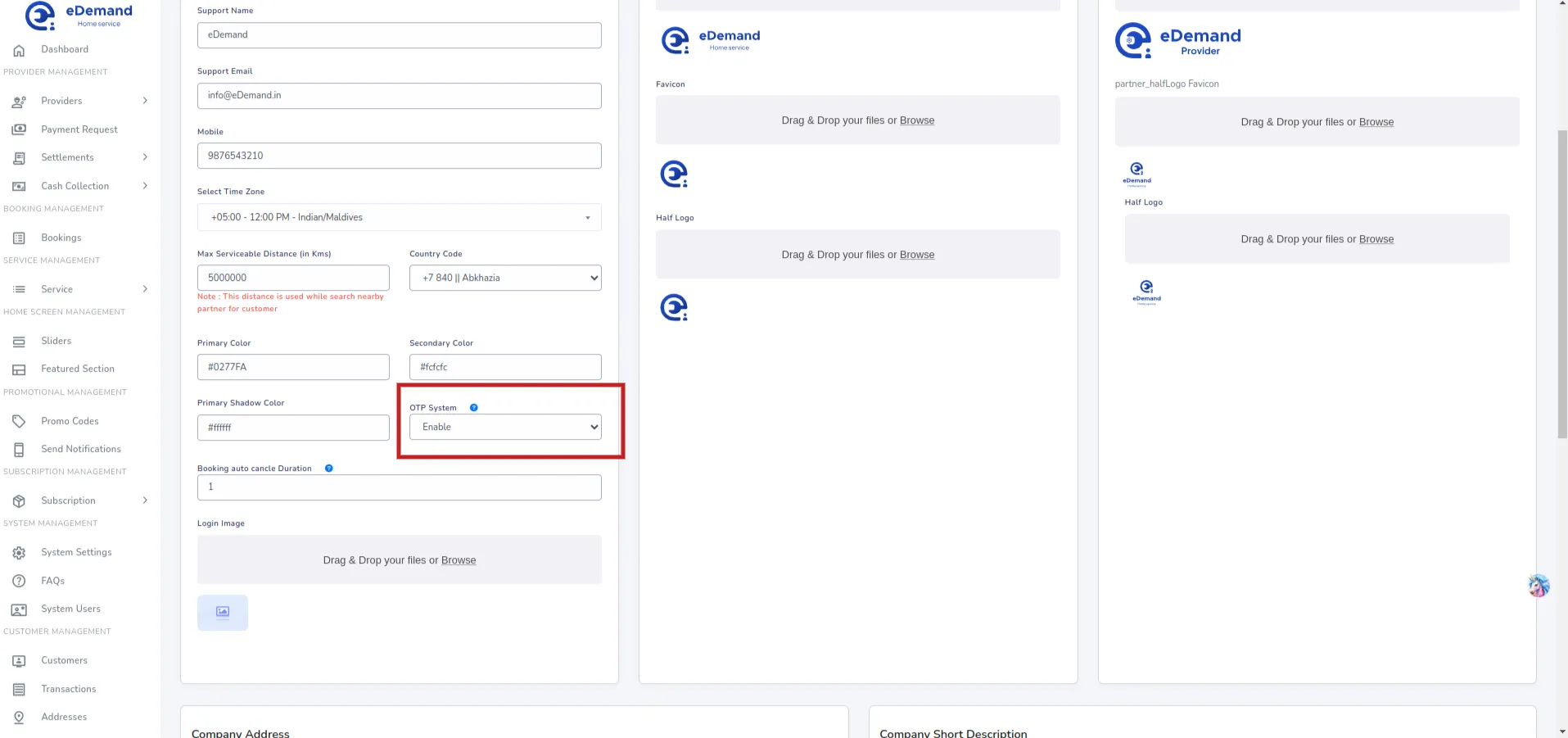Screen dimensions: 1568x738
Task: Go to Customers in sidebar menu
Action: (64, 660)
